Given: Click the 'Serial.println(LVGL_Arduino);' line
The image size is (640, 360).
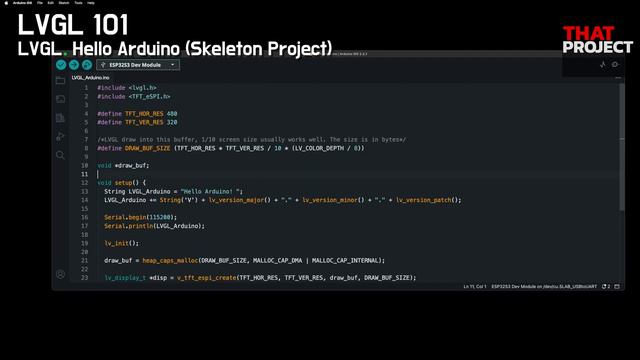Looking at the screenshot, I should coord(154,226).
